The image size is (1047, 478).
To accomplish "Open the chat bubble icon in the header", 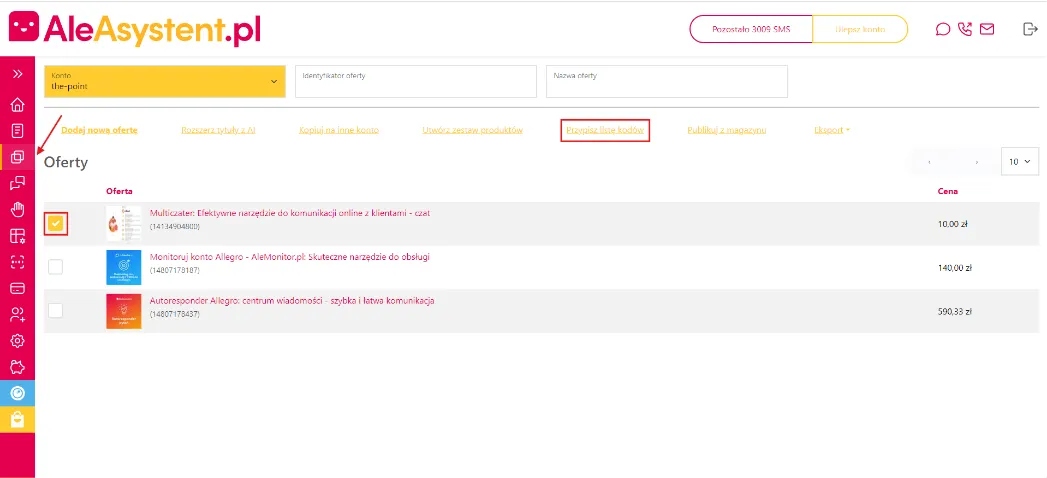I will 942,29.
